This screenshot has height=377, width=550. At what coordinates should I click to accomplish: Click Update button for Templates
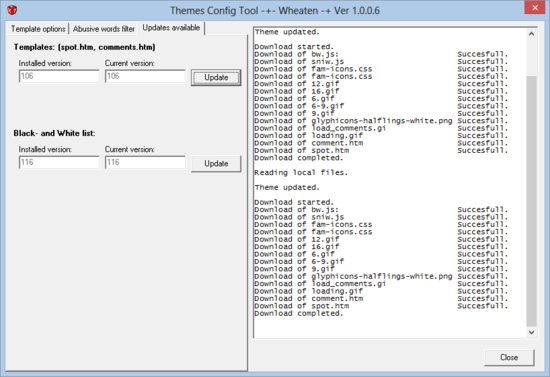[216, 78]
